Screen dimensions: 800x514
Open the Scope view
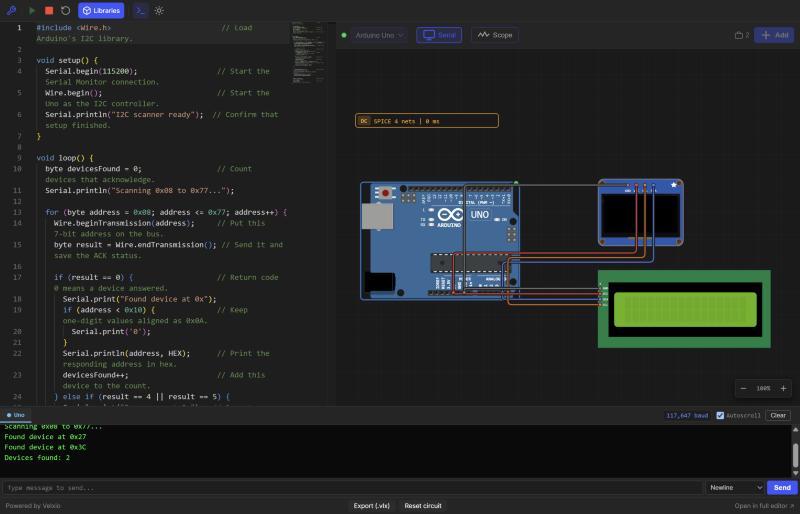click(x=494, y=35)
